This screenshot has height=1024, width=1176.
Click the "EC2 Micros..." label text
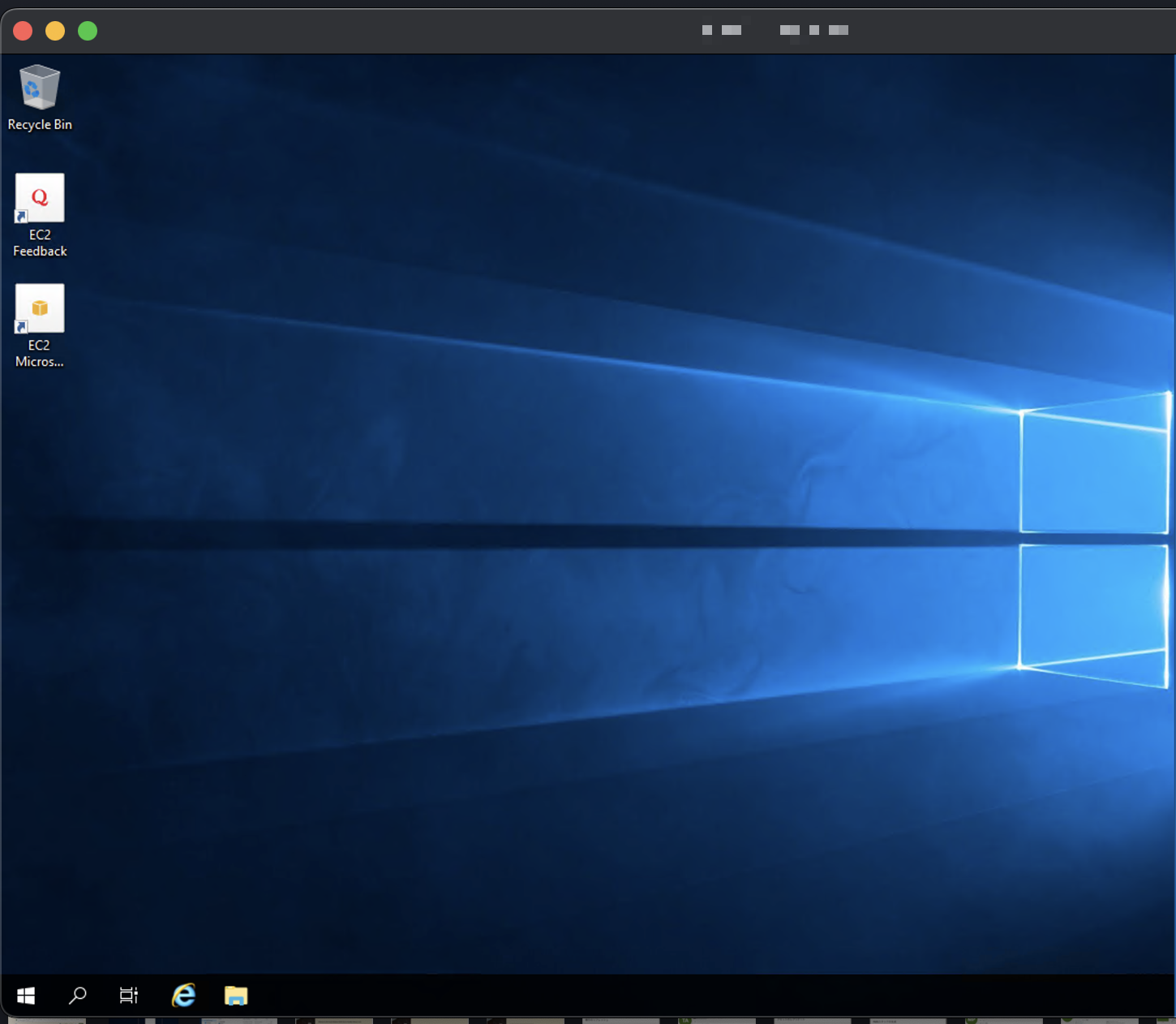pyautogui.click(x=40, y=353)
